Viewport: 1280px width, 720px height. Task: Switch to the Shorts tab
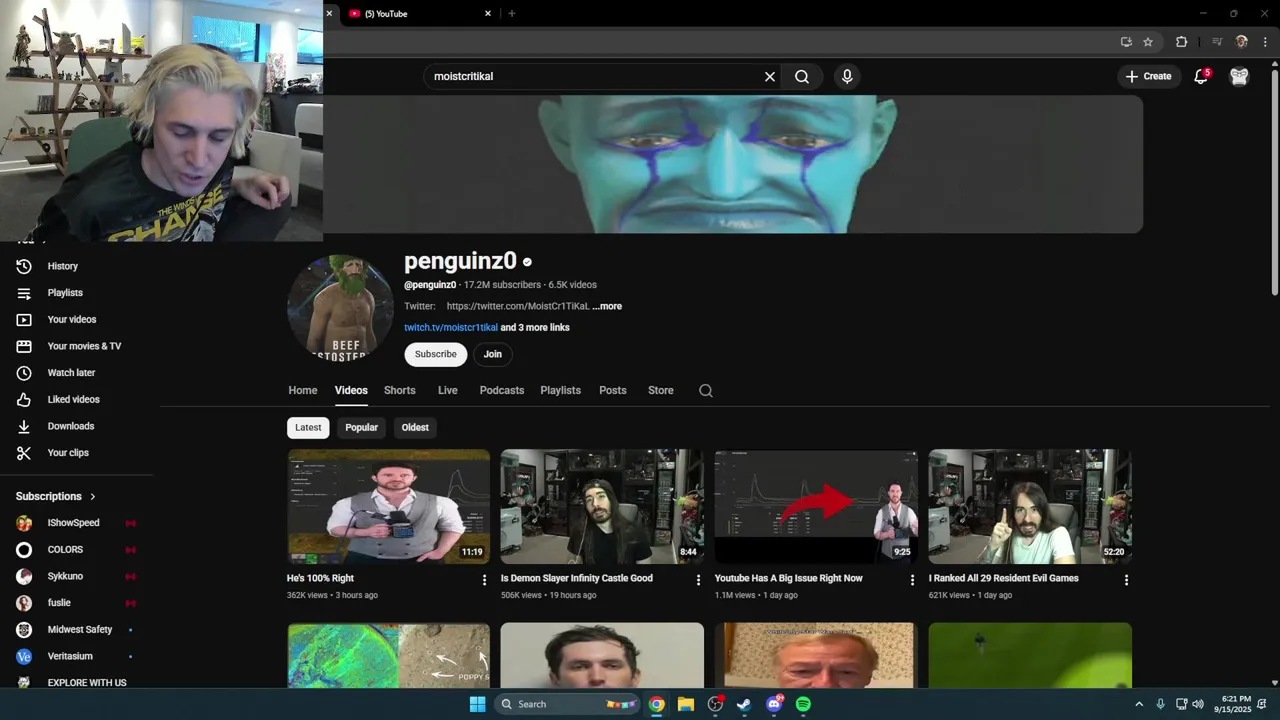(400, 391)
